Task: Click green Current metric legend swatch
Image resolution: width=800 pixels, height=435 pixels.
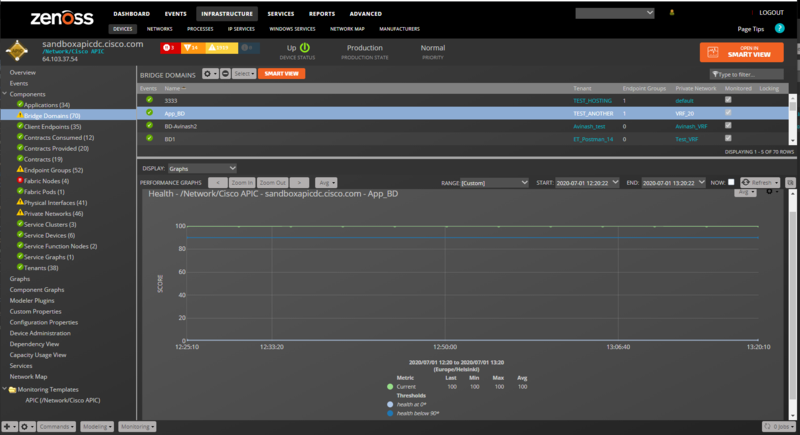Action: tap(390, 387)
